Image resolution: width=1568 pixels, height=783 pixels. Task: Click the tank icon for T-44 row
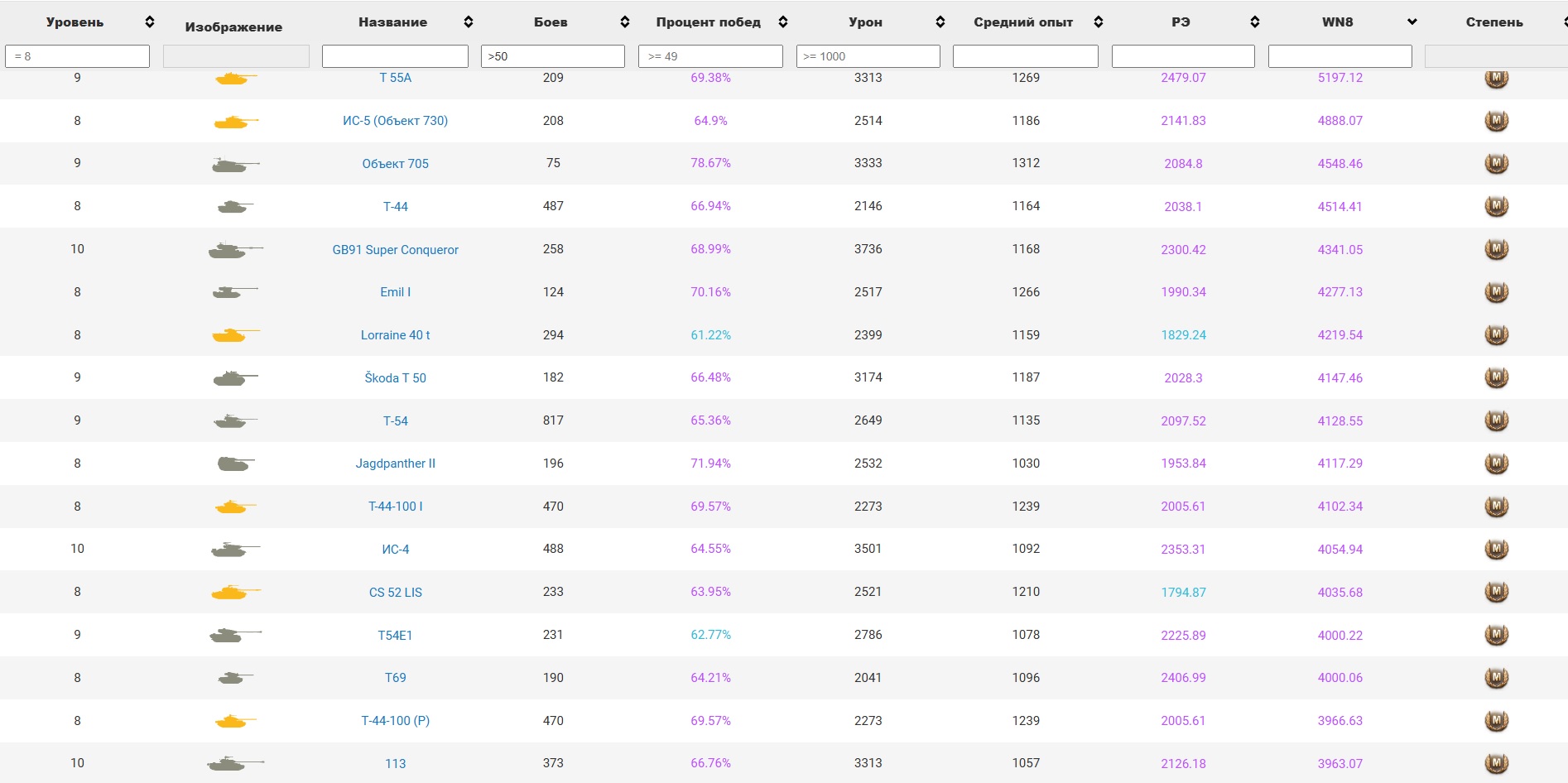click(x=235, y=207)
